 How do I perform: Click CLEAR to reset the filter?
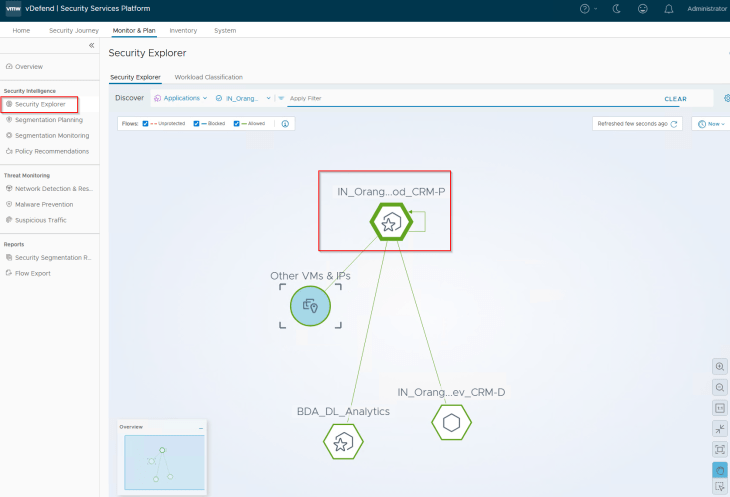675,99
